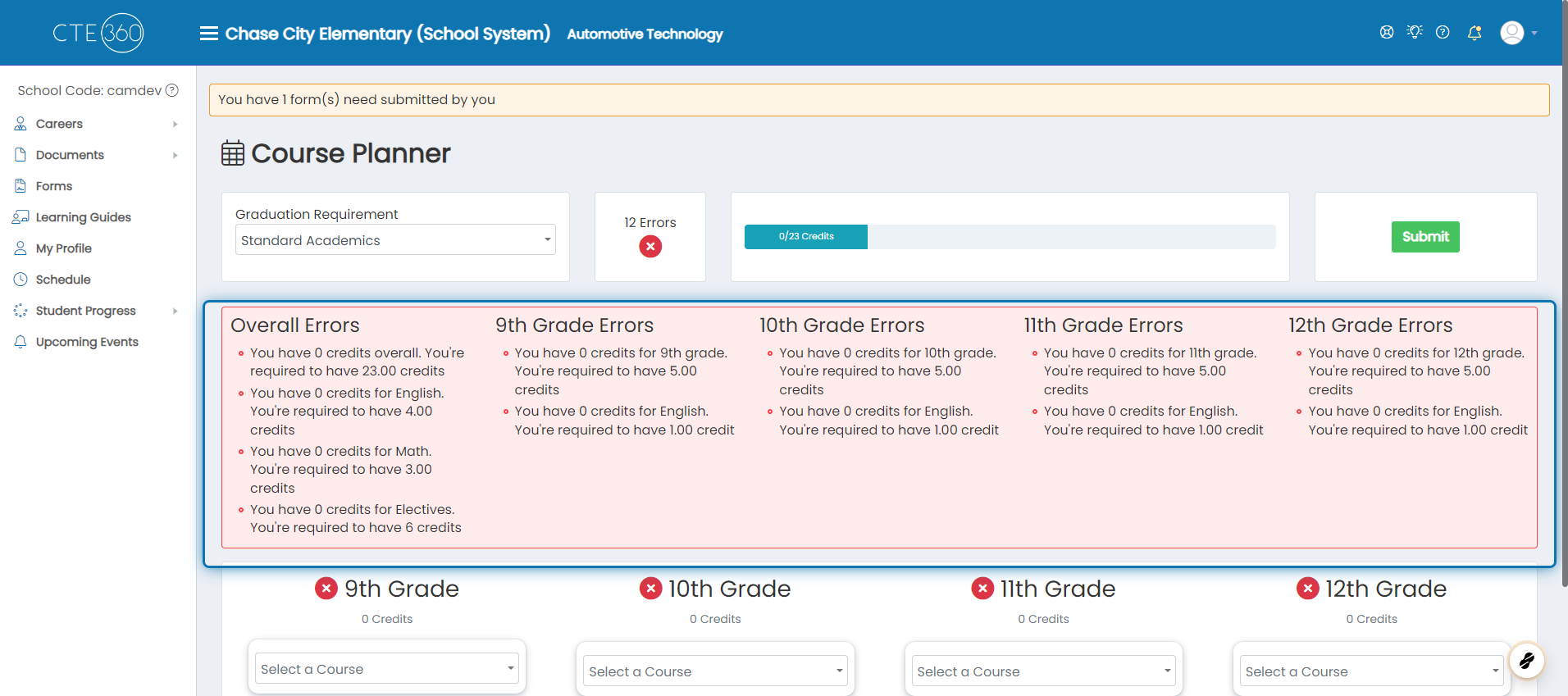
Task: Click the Upcoming Events bell icon
Action: (x=21, y=342)
